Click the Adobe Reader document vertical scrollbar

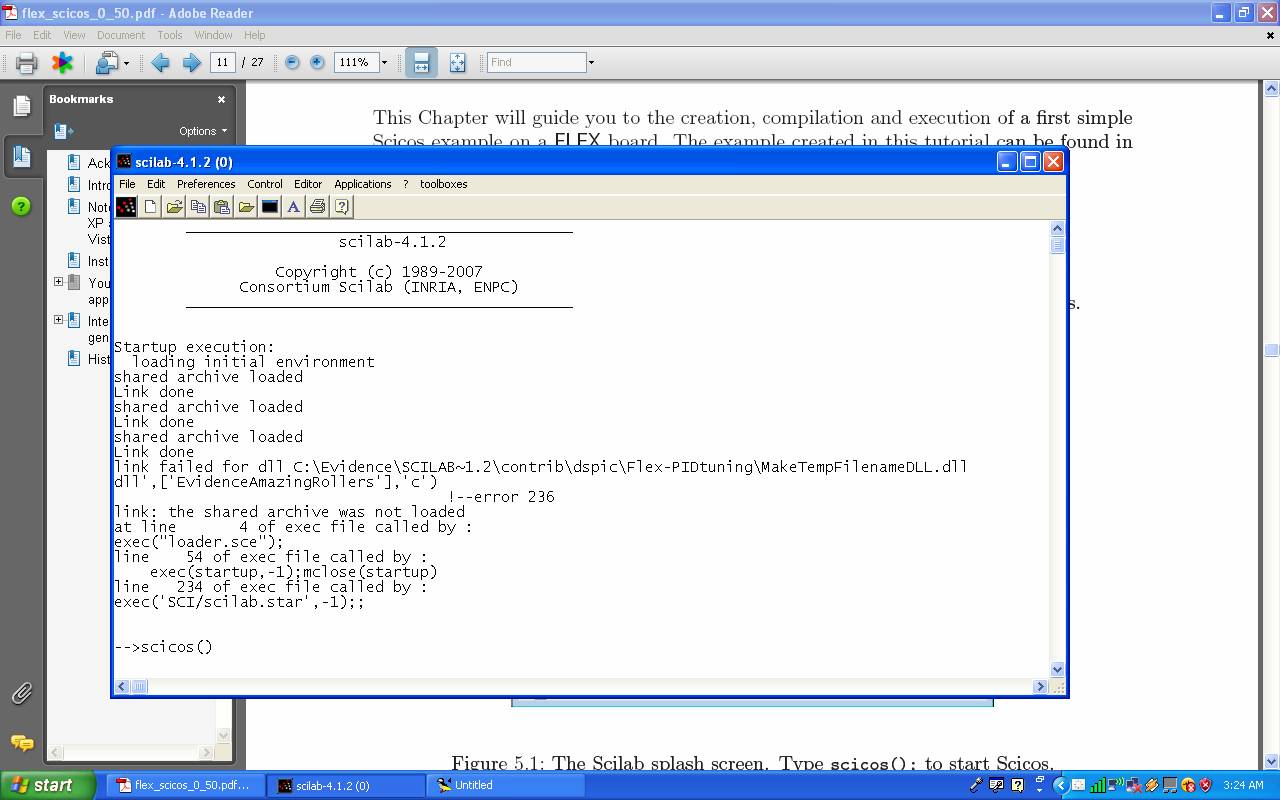(x=1271, y=425)
